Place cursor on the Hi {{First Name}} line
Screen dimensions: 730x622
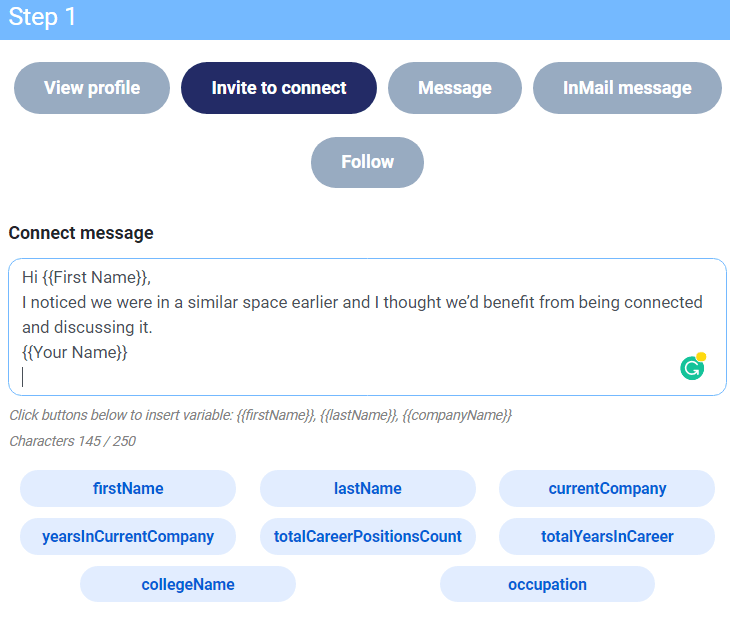(87, 277)
